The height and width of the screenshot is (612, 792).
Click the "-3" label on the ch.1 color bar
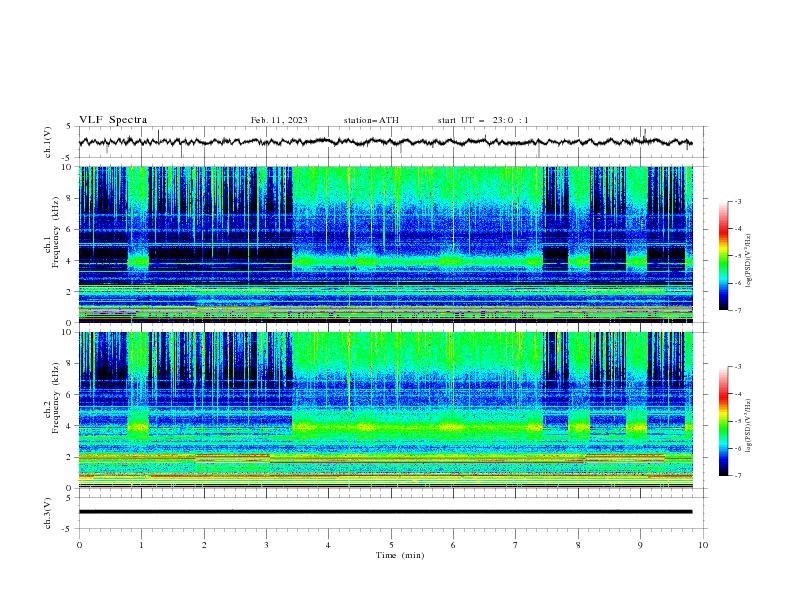[x=737, y=201]
